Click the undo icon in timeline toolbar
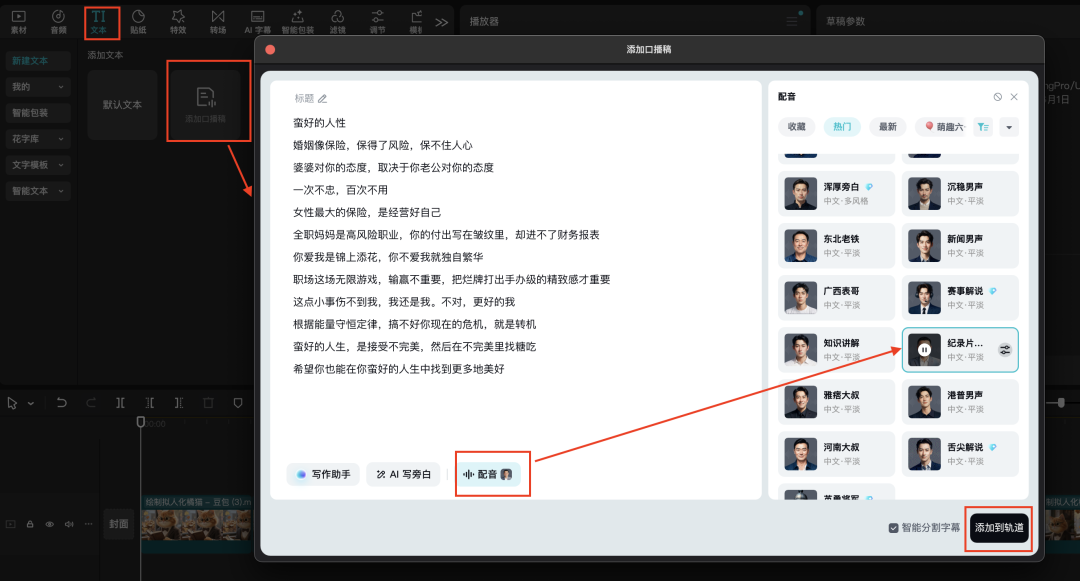 [62, 402]
